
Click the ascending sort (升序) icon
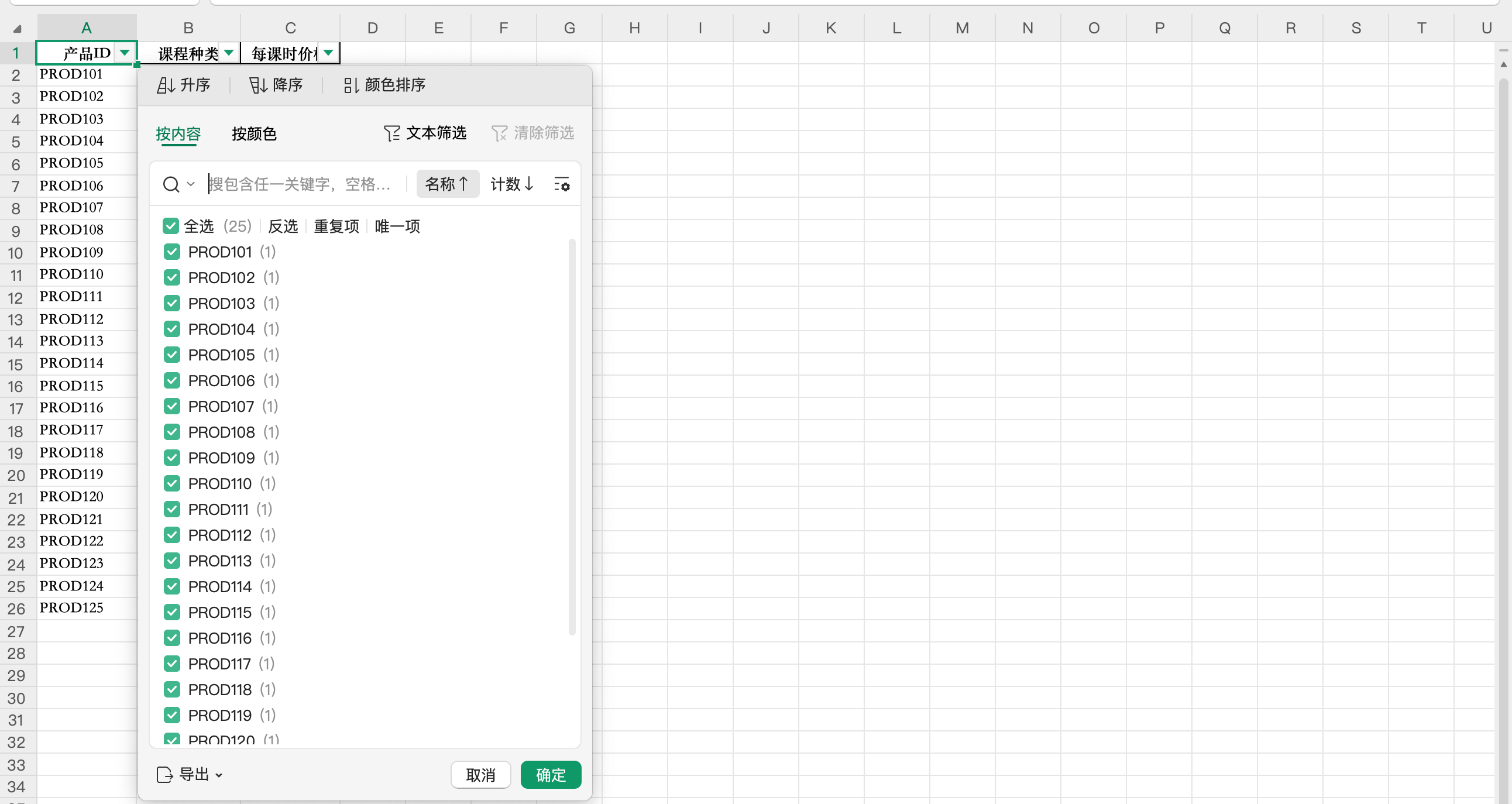pyautogui.click(x=166, y=85)
